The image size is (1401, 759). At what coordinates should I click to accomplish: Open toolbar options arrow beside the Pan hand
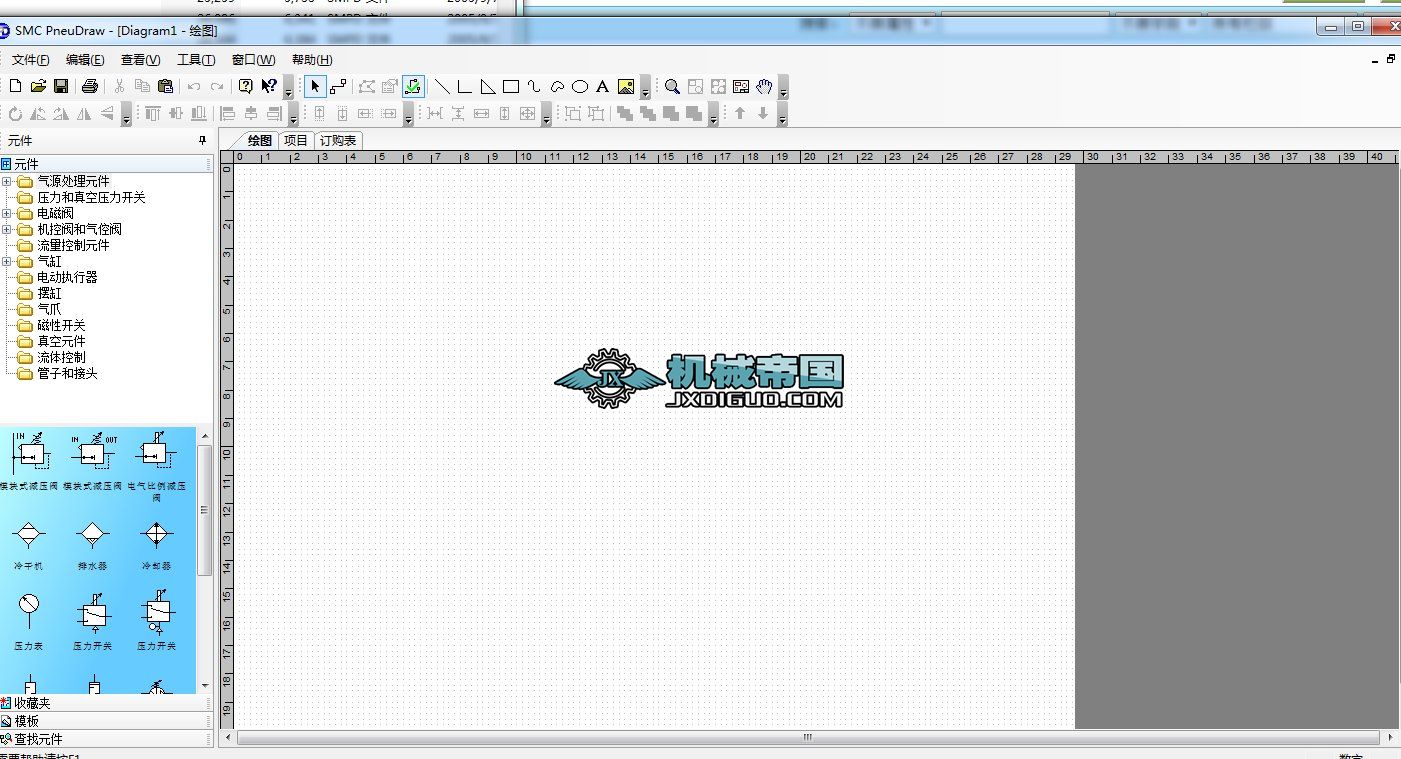point(783,88)
